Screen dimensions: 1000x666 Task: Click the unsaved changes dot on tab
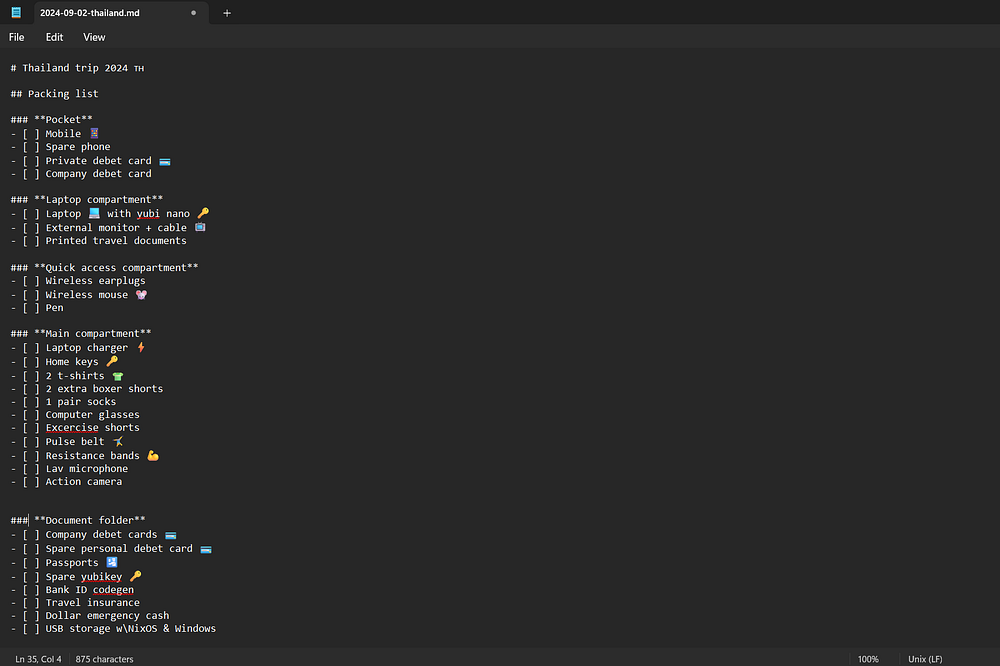(193, 13)
